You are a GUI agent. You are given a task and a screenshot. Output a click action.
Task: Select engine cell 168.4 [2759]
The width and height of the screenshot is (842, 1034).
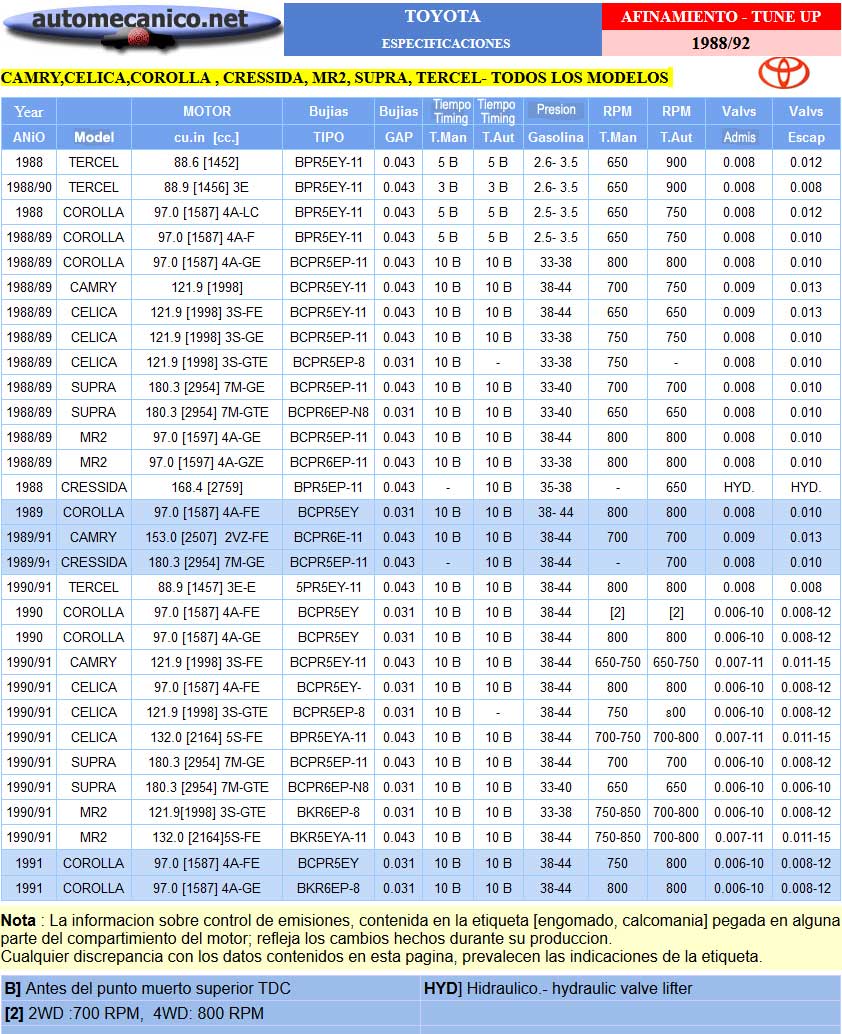tap(207, 487)
